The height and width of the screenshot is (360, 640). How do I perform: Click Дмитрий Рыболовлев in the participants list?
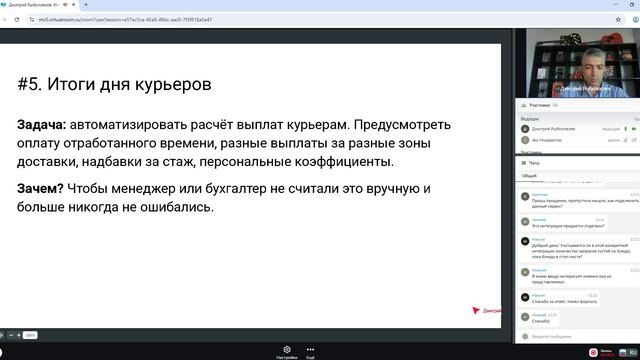pos(553,129)
